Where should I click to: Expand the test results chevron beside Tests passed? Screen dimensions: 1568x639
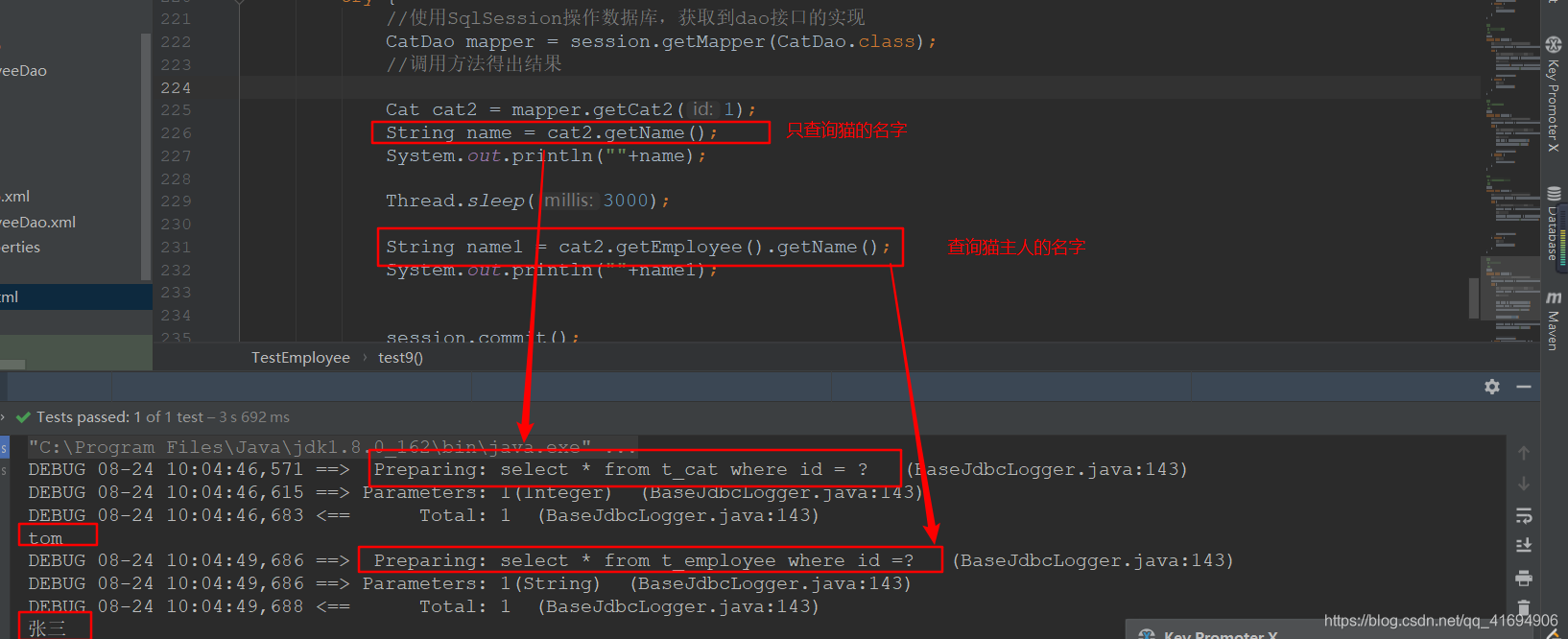pos(3,417)
